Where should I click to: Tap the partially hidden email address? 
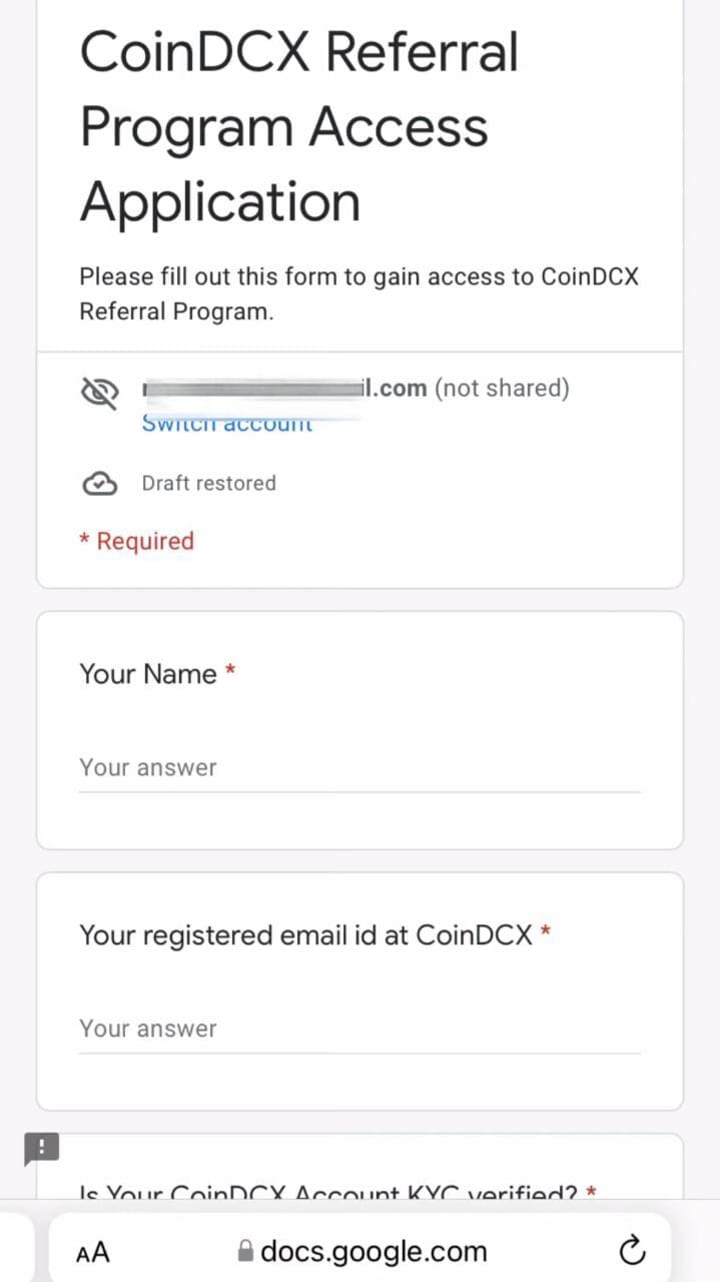click(284, 388)
